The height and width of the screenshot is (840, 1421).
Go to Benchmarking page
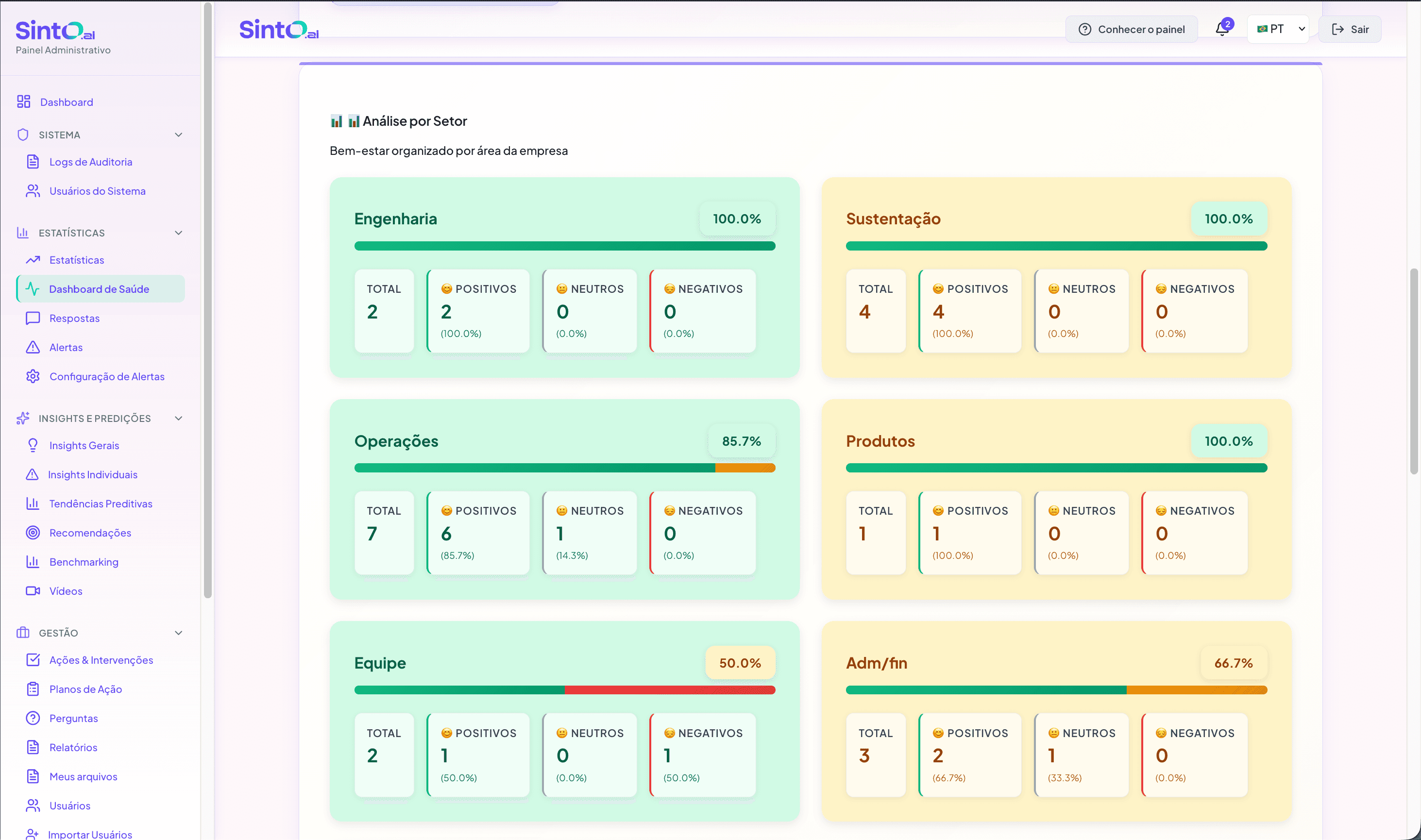tap(84, 562)
